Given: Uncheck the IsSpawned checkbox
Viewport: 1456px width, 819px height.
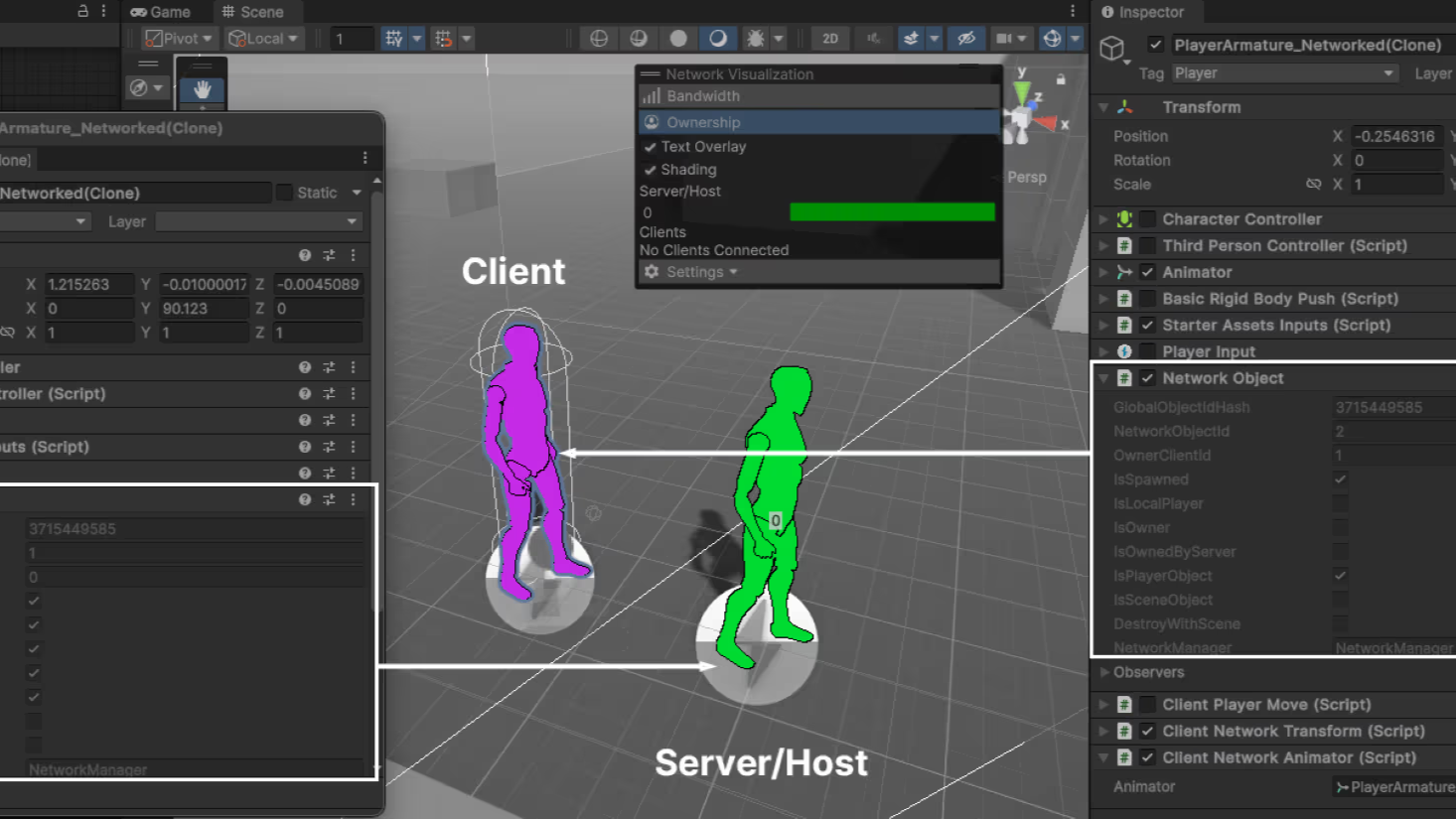Looking at the screenshot, I should (1340, 478).
